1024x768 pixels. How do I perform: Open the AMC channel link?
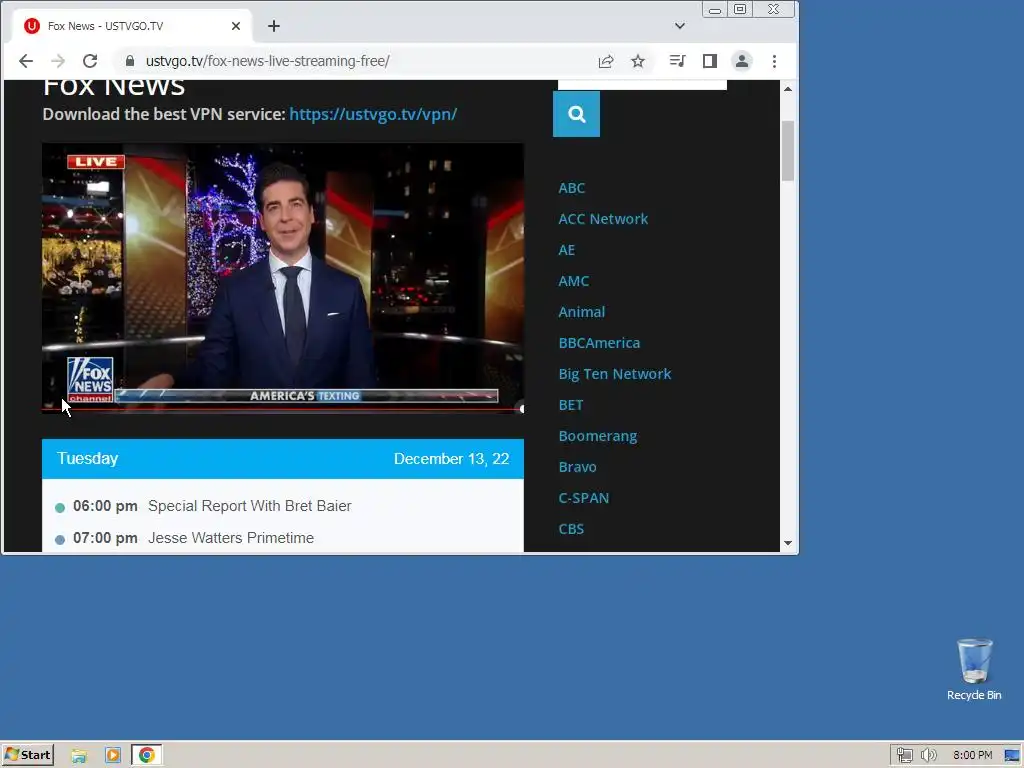573,281
